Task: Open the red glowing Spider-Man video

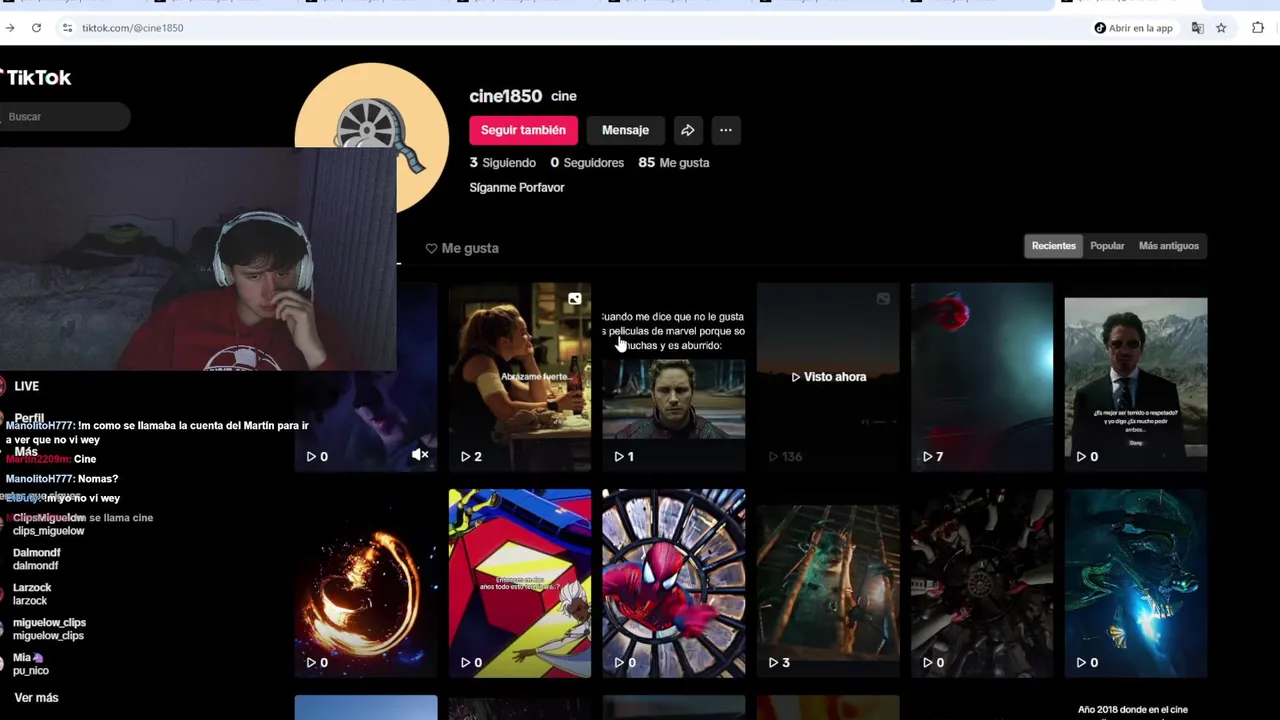Action: (982, 377)
